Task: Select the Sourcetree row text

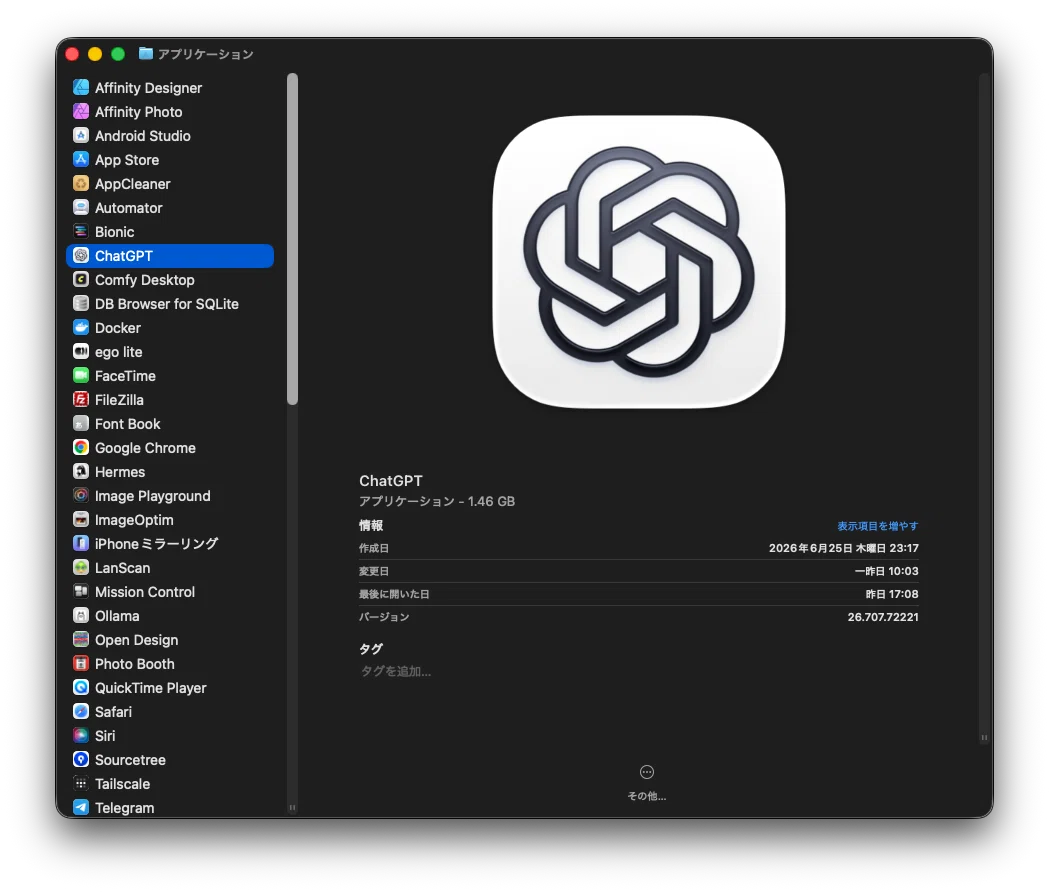Action: tap(130, 760)
